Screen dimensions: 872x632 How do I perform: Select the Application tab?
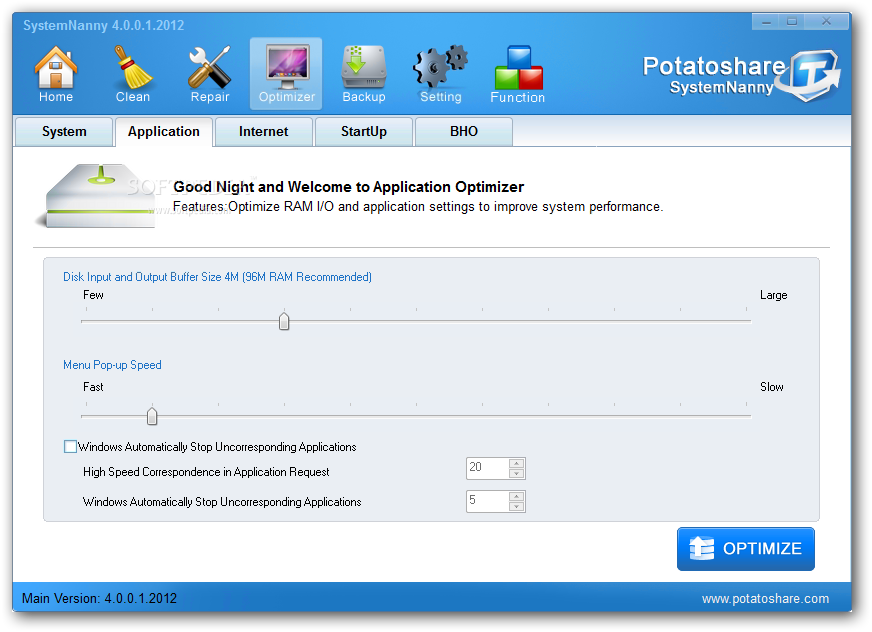pyautogui.click(x=164, y=132)
